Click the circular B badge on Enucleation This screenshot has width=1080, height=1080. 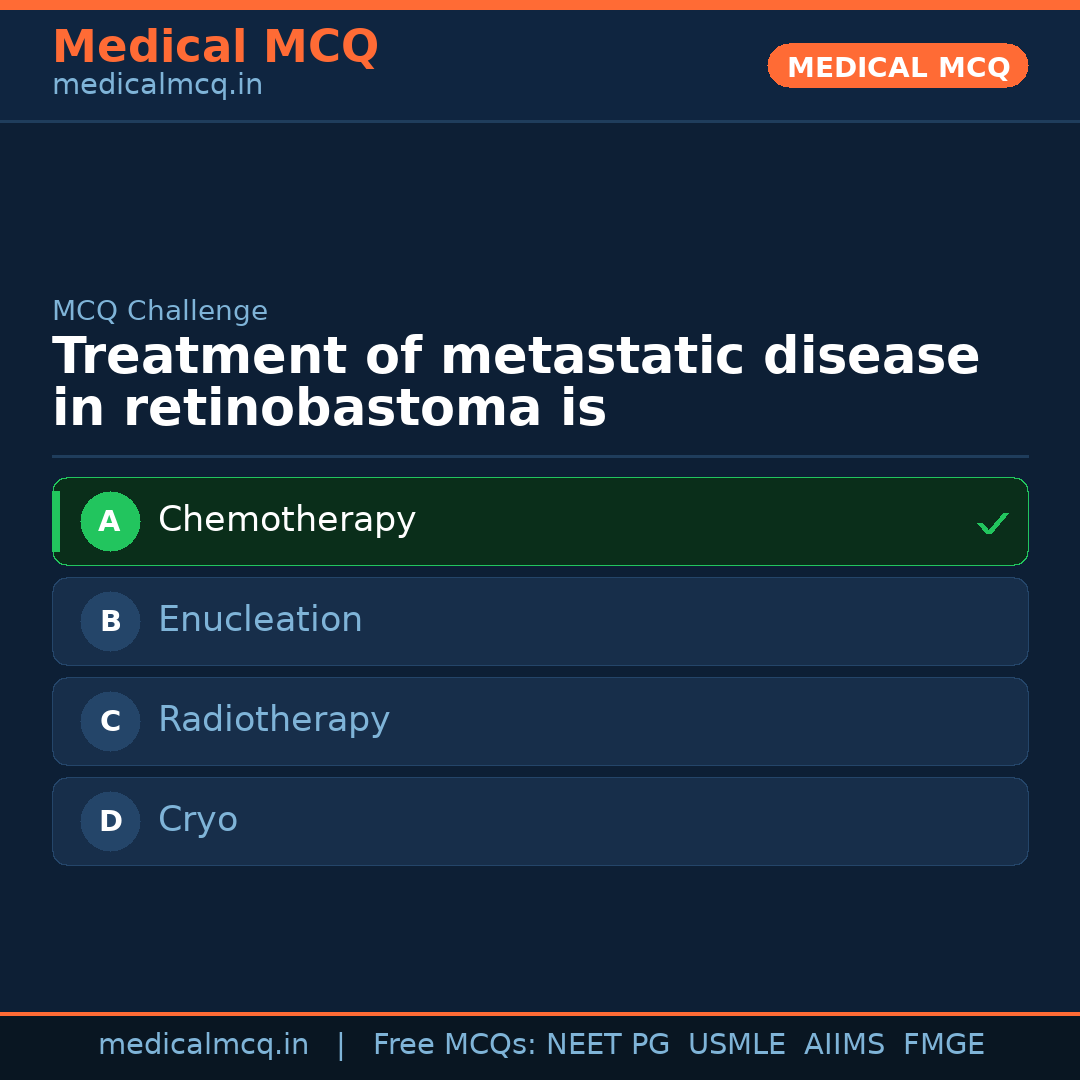coord(110,621)
